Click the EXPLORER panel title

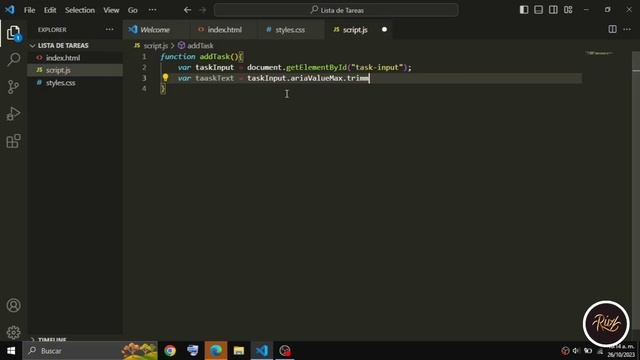pyautogui.click(x=52, y=30)
